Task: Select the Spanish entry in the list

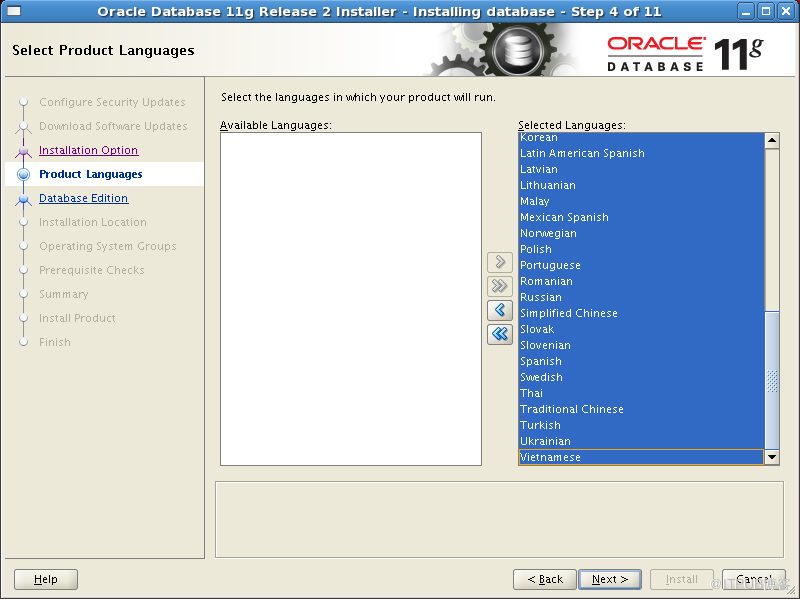Action: click(641, 361)
